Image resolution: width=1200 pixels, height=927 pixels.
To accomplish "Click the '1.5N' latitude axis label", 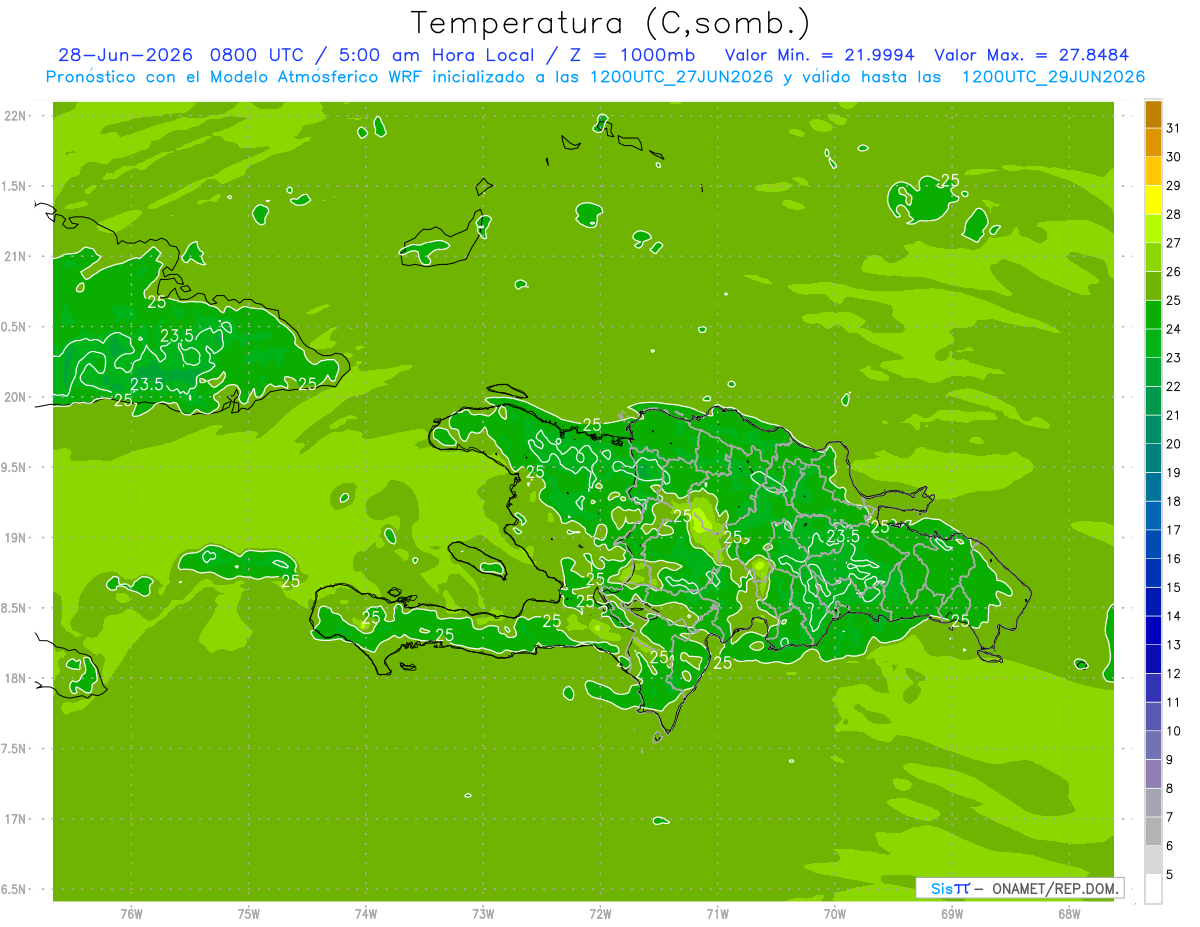I will (15, 186).
